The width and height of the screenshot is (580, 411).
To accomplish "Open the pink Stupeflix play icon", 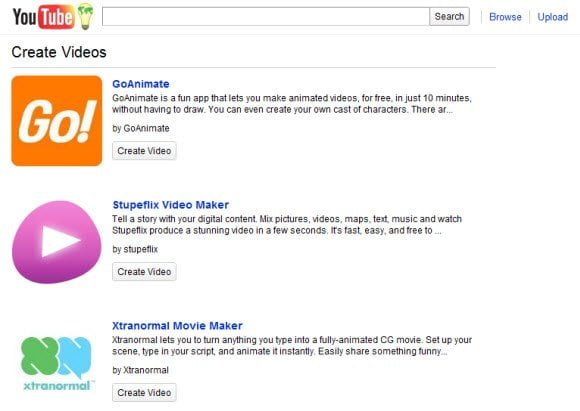I will [57, 242].
